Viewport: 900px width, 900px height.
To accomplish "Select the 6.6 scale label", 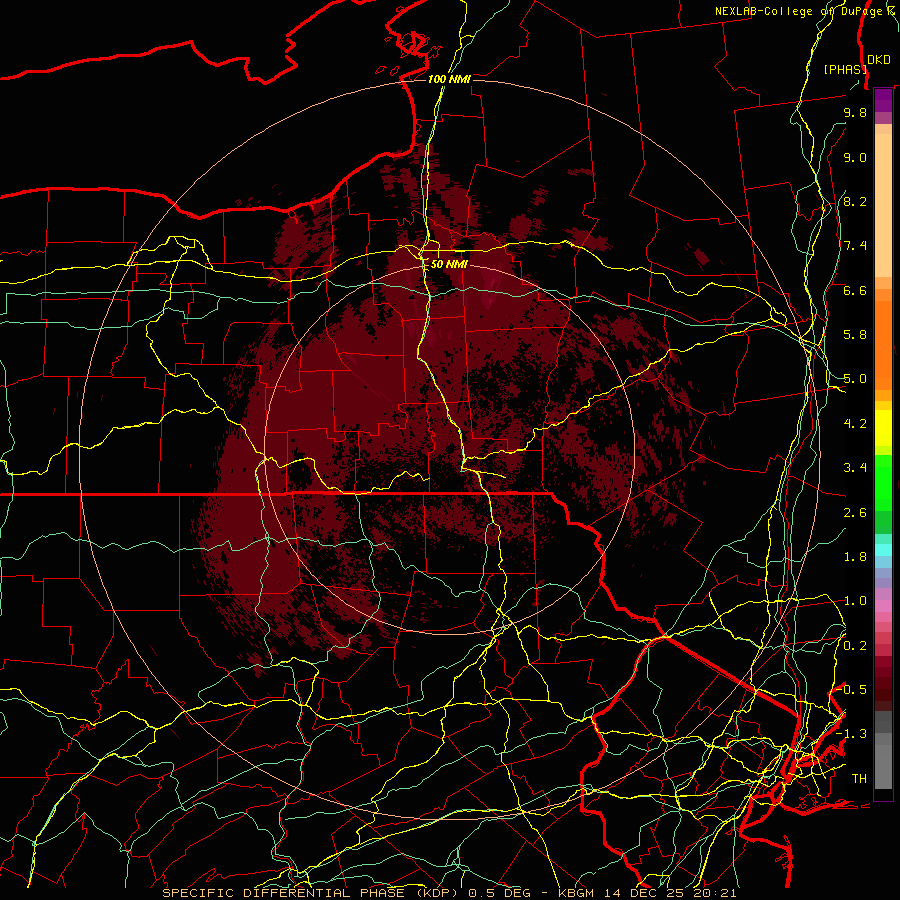I will pyautogui.click(x=855, y=290).
